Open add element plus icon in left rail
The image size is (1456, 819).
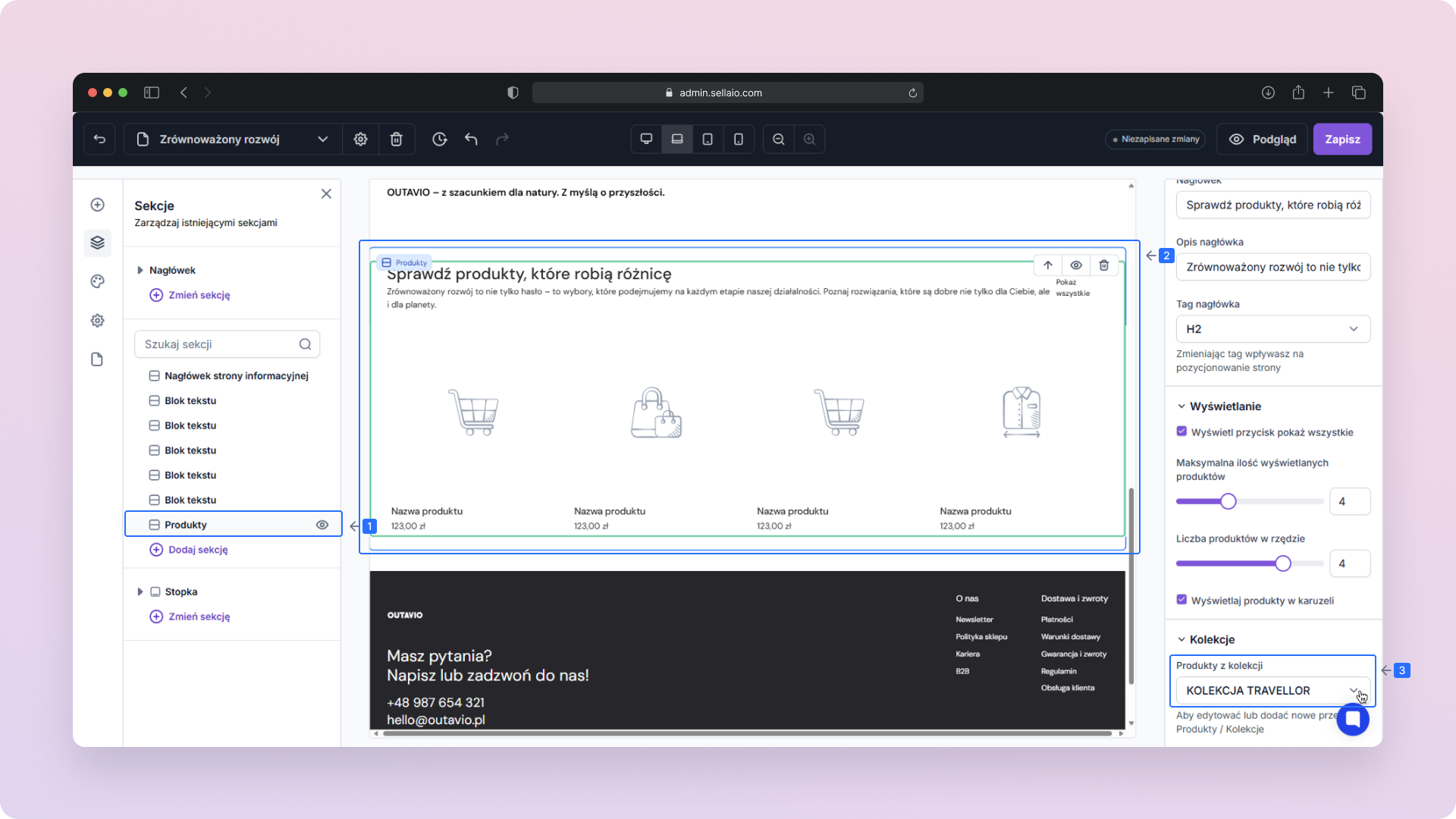coord(98,205)
